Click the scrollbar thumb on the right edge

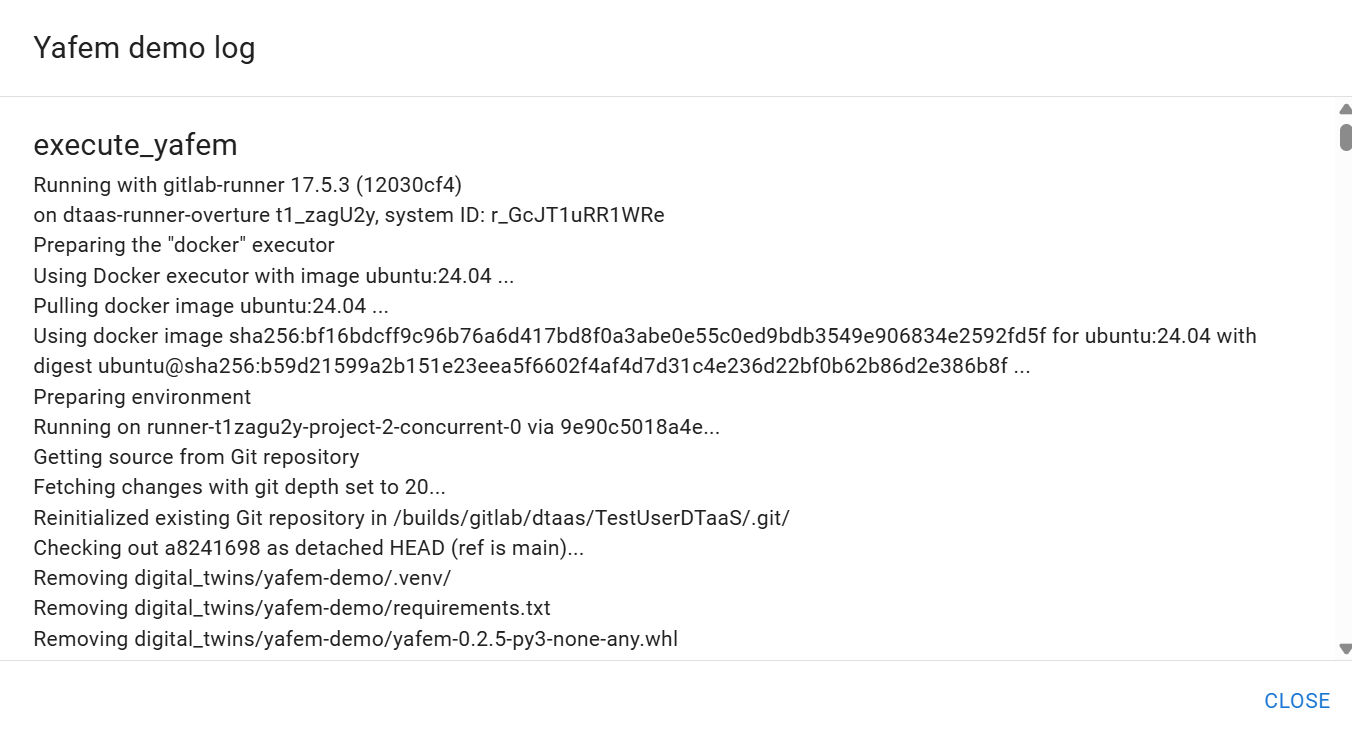point(1343,135)
